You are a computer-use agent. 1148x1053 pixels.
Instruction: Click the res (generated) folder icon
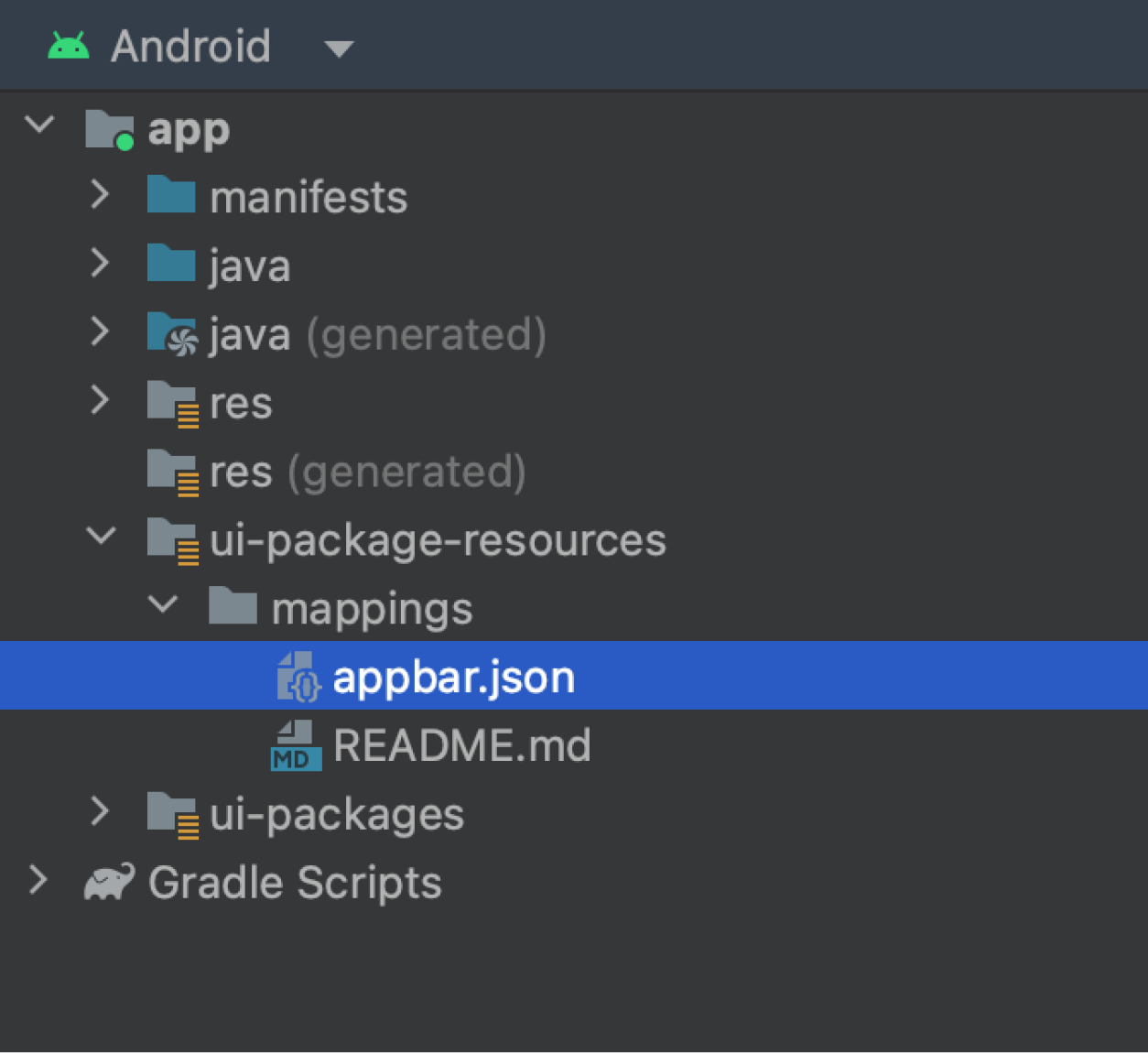pyautogui.click(x=173, y=472)
